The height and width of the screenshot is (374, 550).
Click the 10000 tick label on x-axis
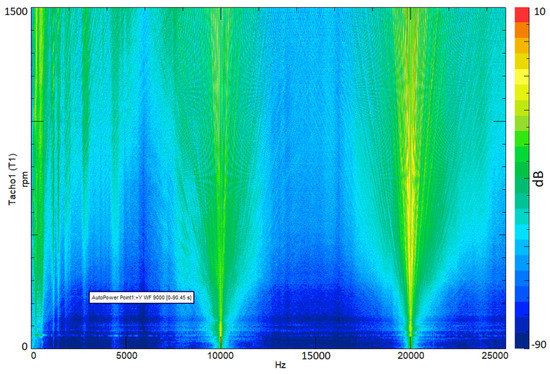pyautogui.click(x=220, y=356)
